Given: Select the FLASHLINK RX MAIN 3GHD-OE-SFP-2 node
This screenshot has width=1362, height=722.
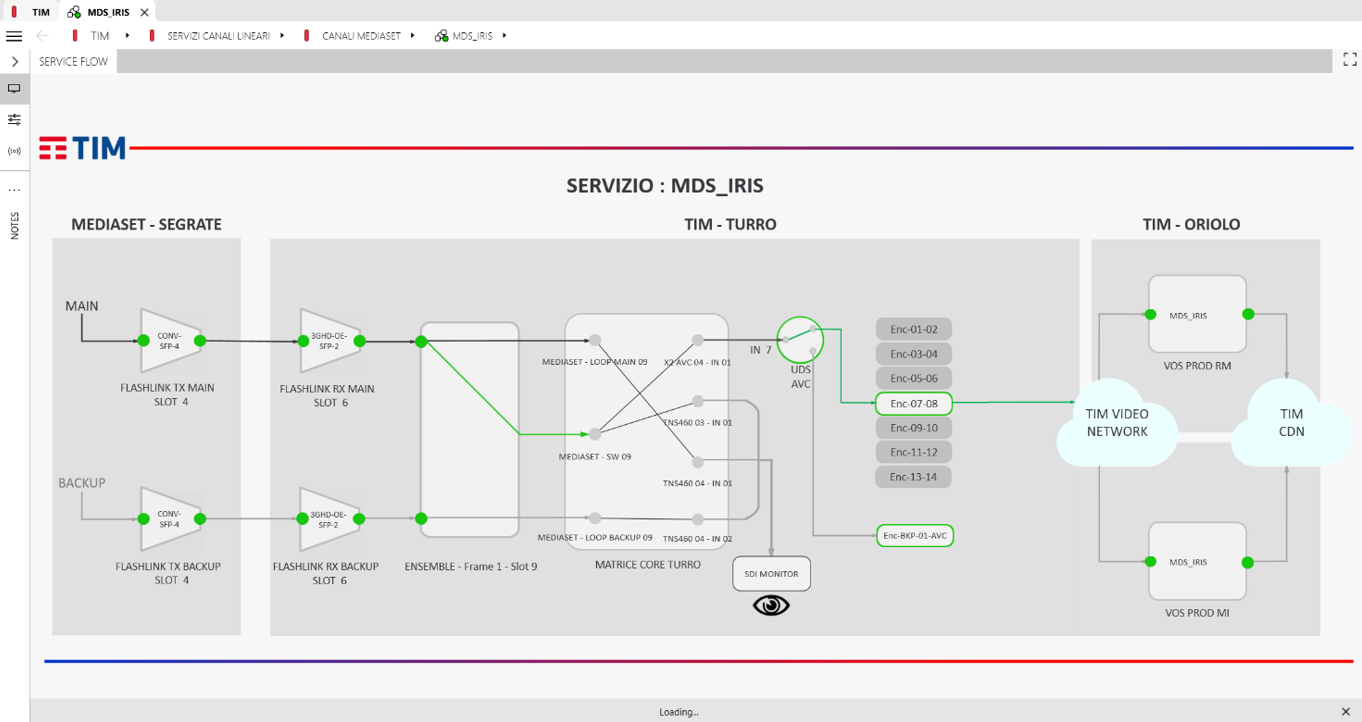Looking at the screenshot, I should [x=330, y=341].
